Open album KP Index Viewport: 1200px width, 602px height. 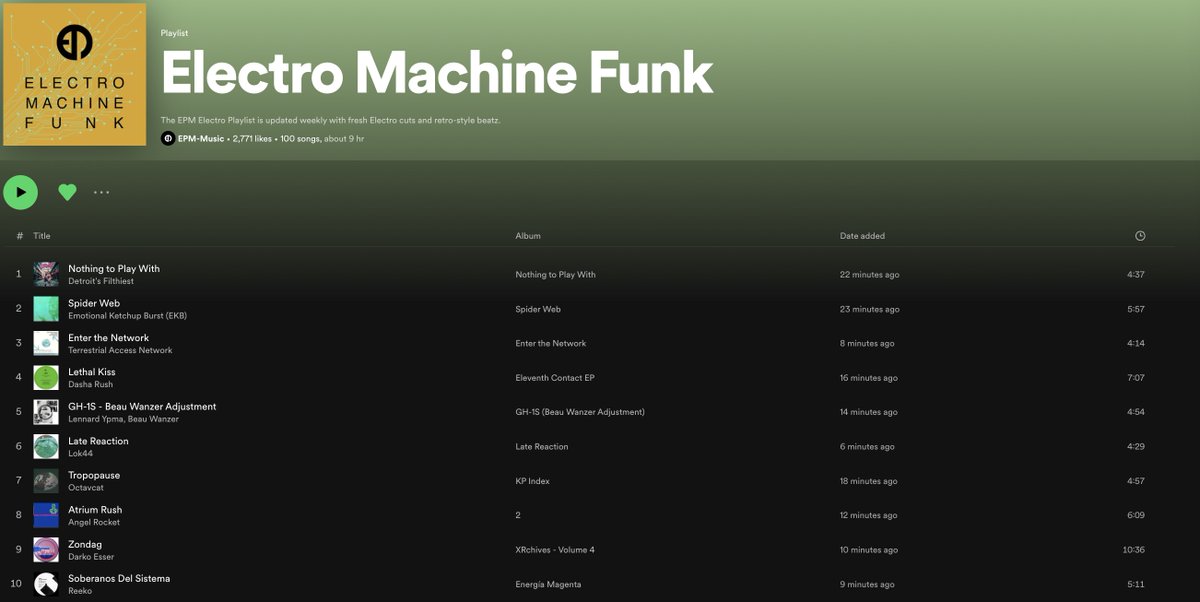click(533, 481)
